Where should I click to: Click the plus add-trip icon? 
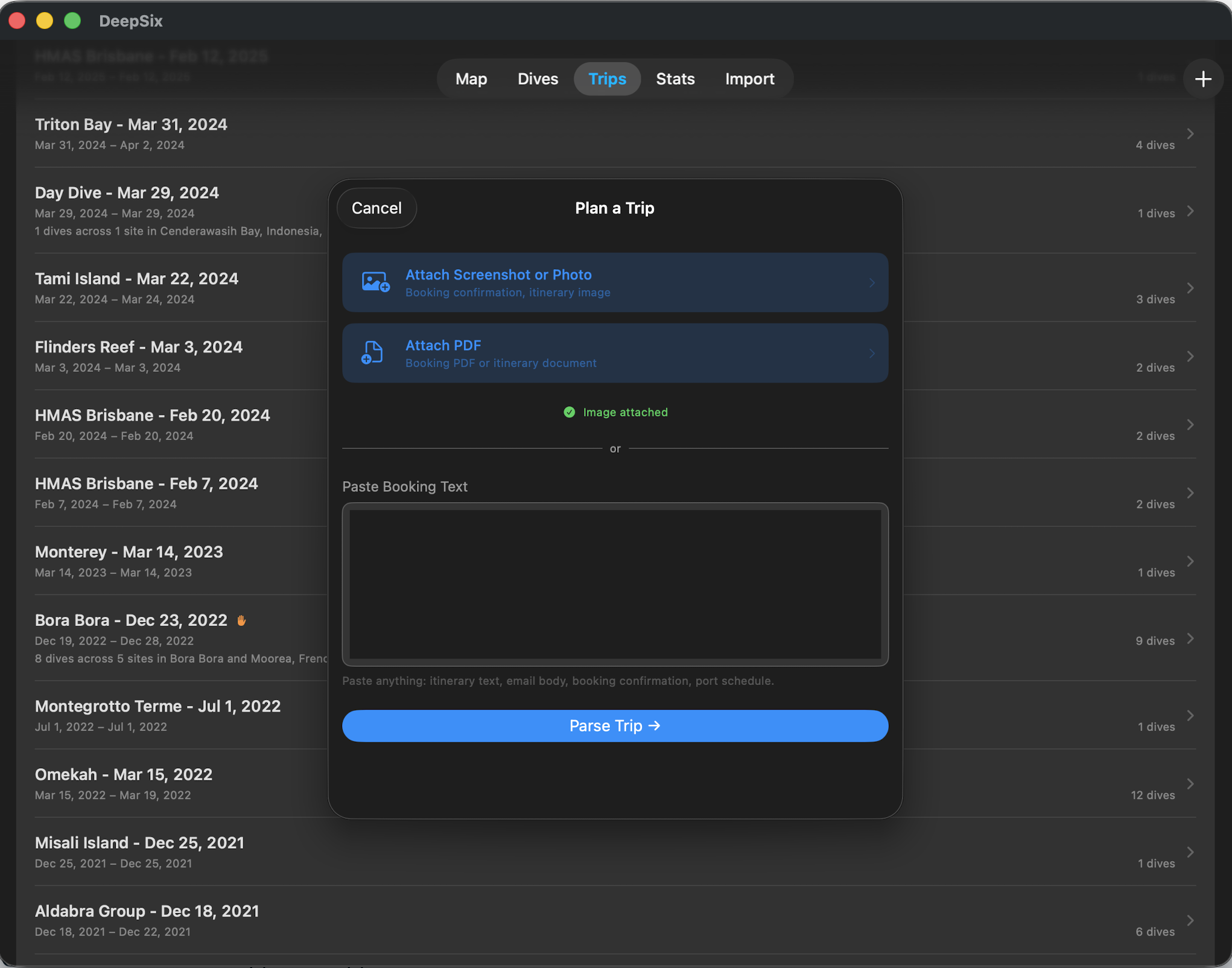click(x=1203, y=79)
